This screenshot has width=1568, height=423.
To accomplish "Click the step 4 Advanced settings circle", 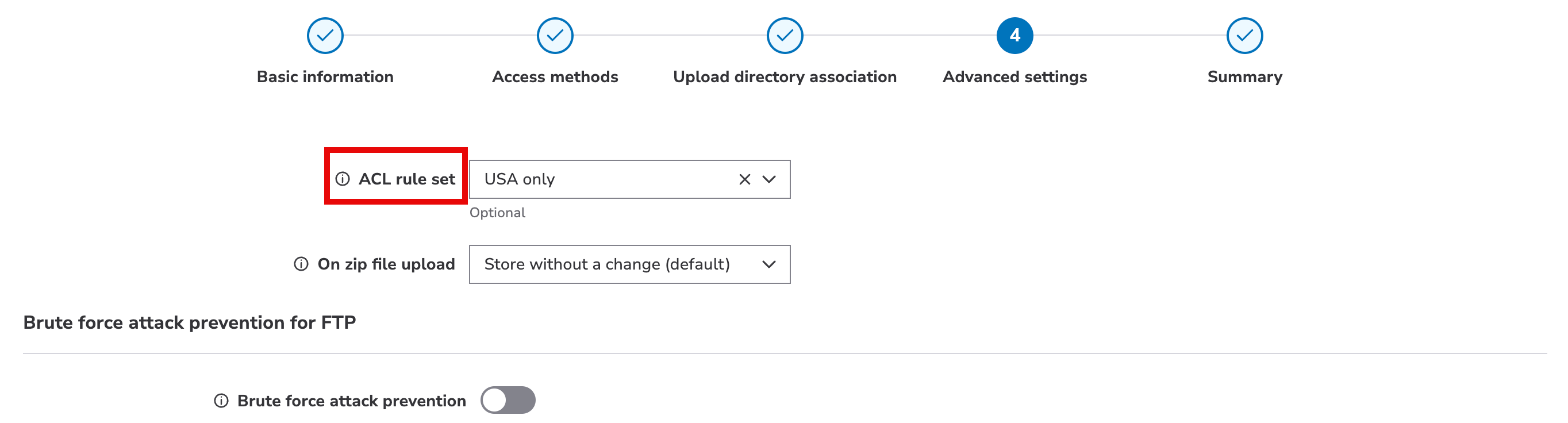I will pos(1014,35).
